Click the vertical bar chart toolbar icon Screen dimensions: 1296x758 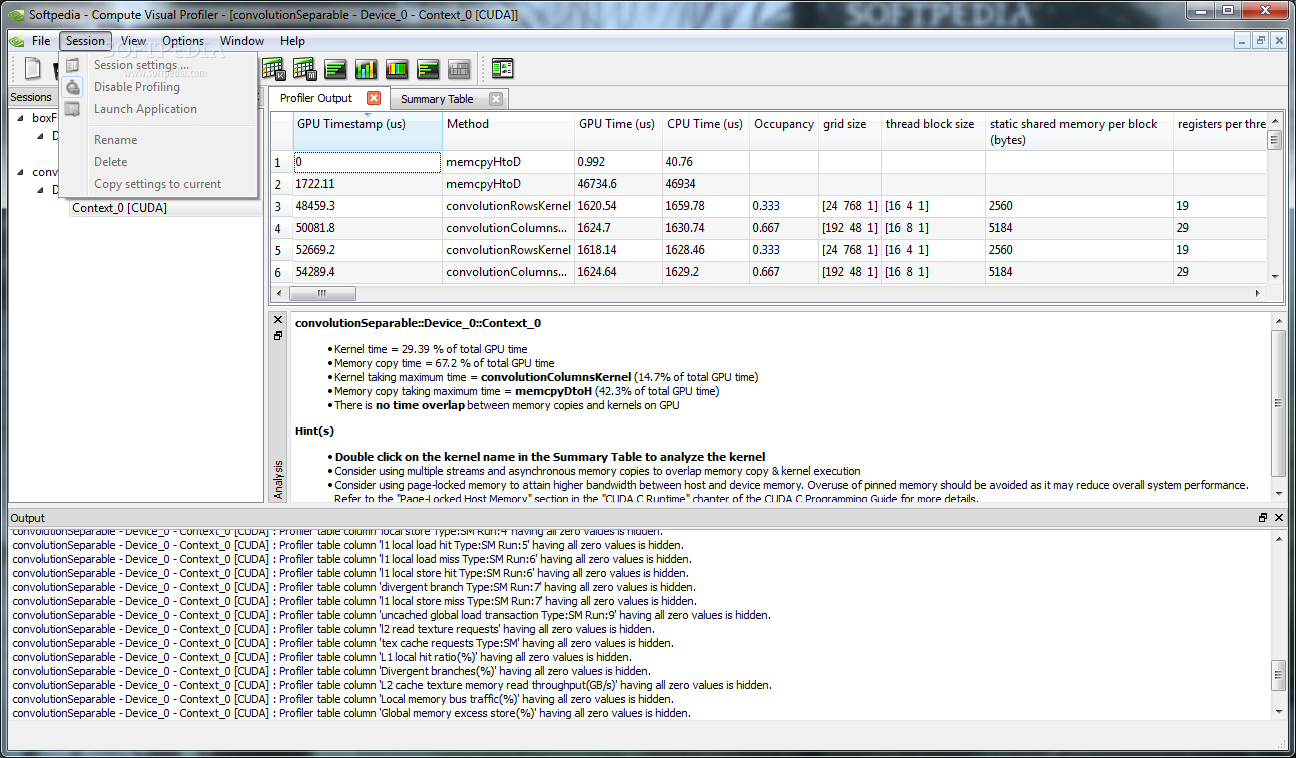click(x=366, y=69)
